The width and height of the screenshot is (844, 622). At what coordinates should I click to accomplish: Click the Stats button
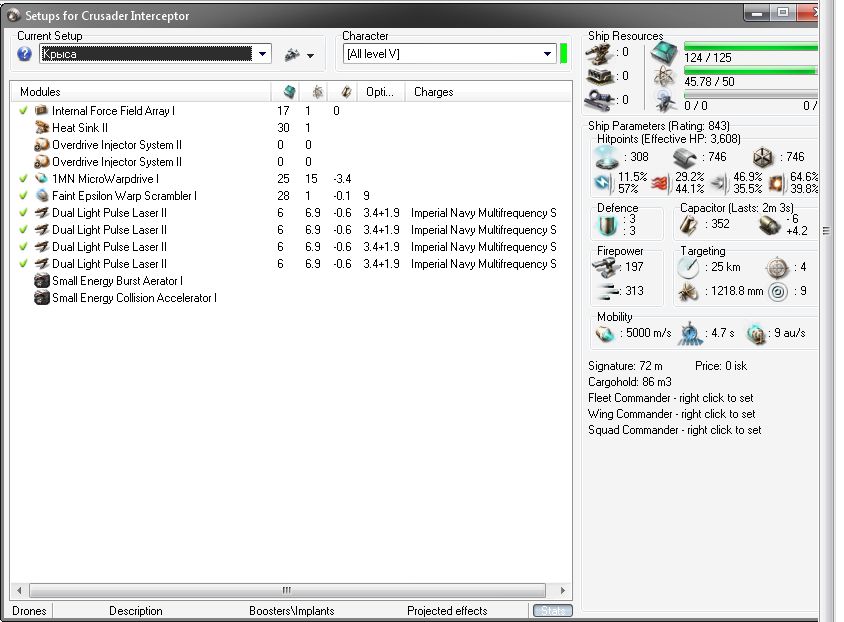click(553, 611)
